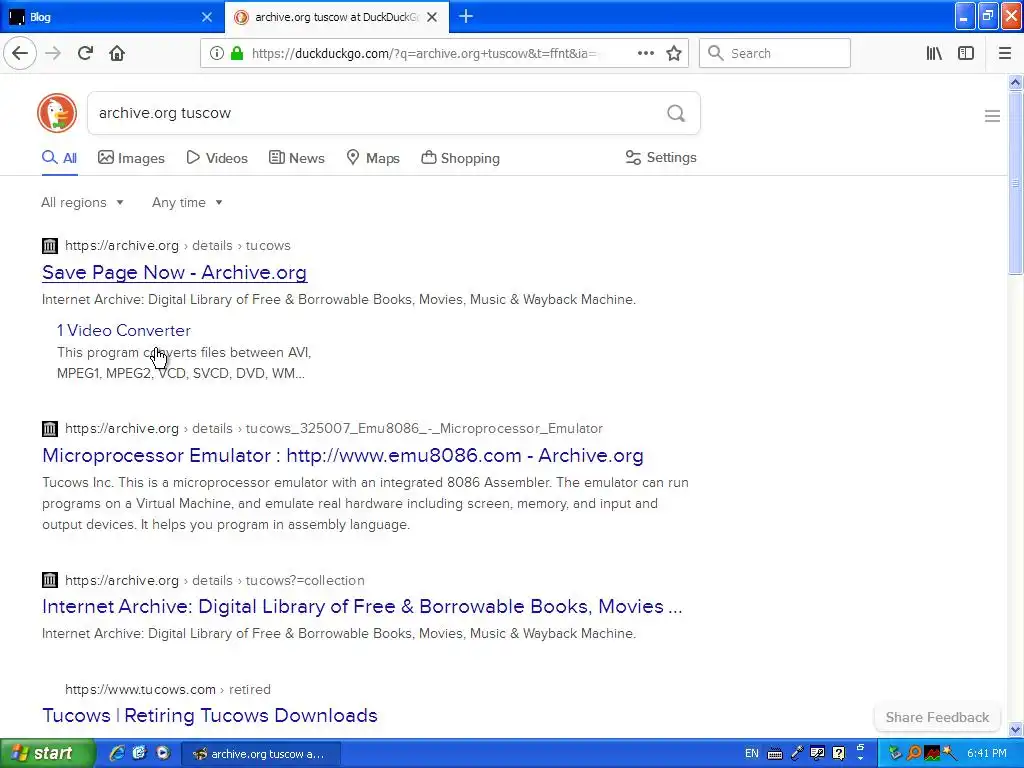This screenshot has height=768, width=1024.
Task: Open DuckDuckGo side menu icon
Action: (x=992, y=116)
